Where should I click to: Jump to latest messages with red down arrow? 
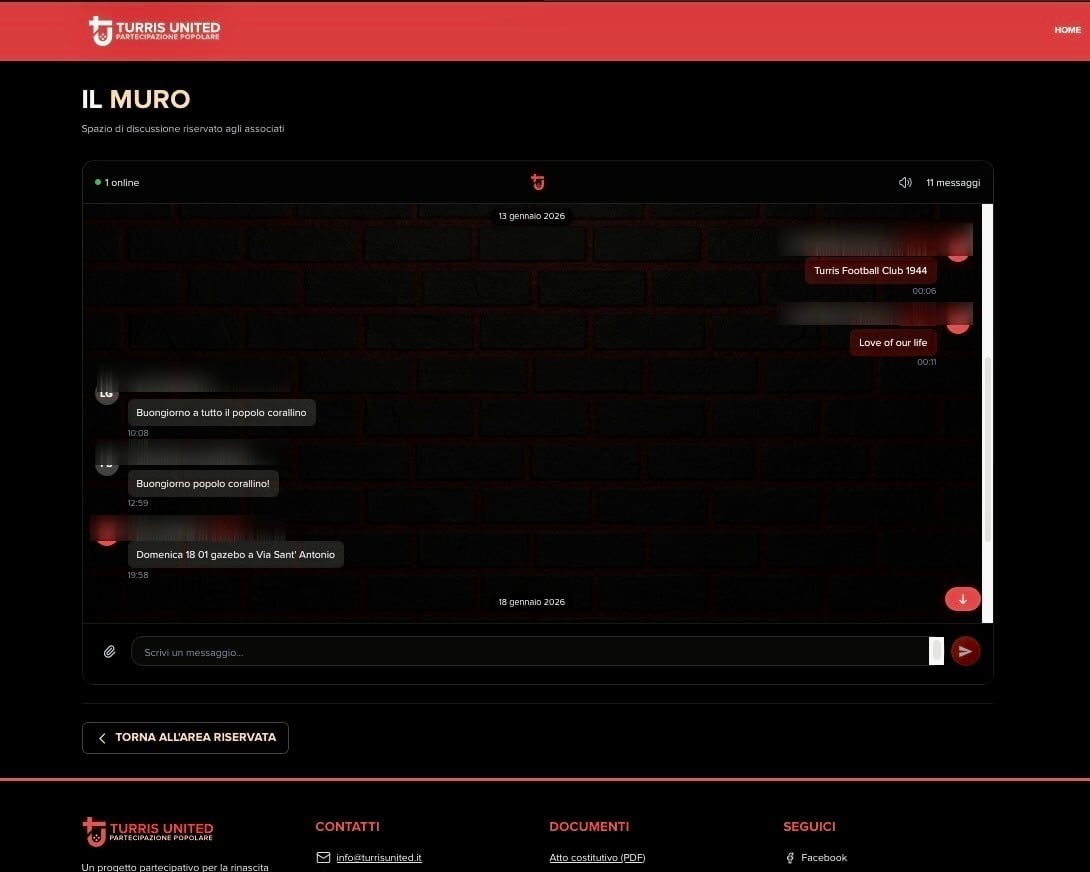click(962, 598)
